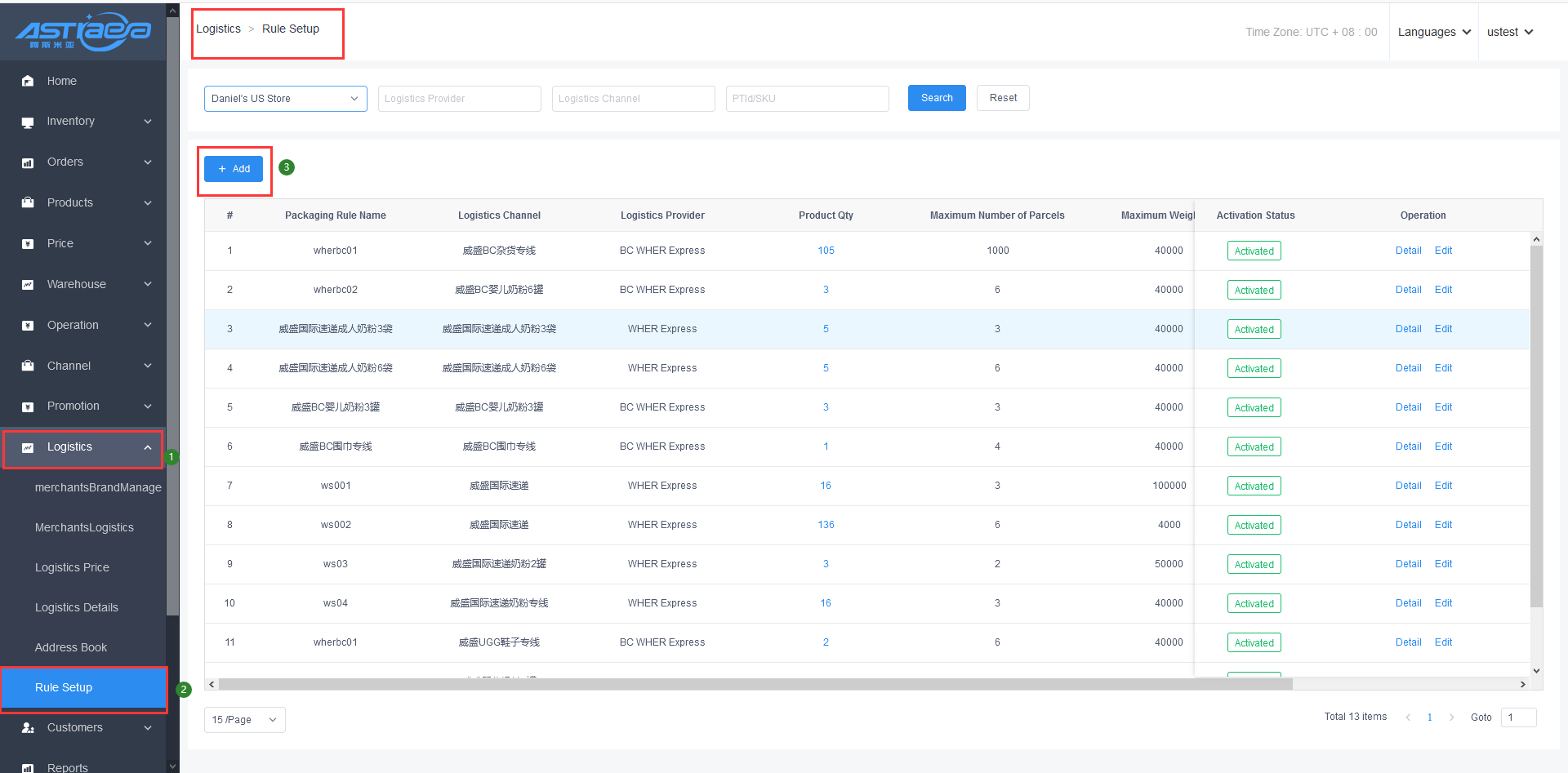The height and width of the screenshot is (773, 1568).
Task: Click the Products briefcase icon
Action: pos(28,202)
